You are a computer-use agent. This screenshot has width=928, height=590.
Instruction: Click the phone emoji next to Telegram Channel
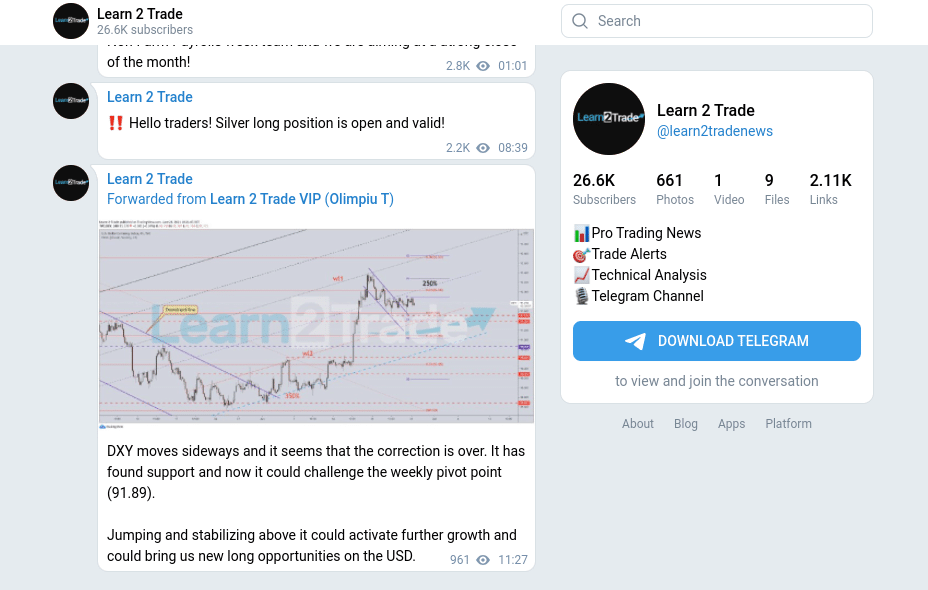581,296
